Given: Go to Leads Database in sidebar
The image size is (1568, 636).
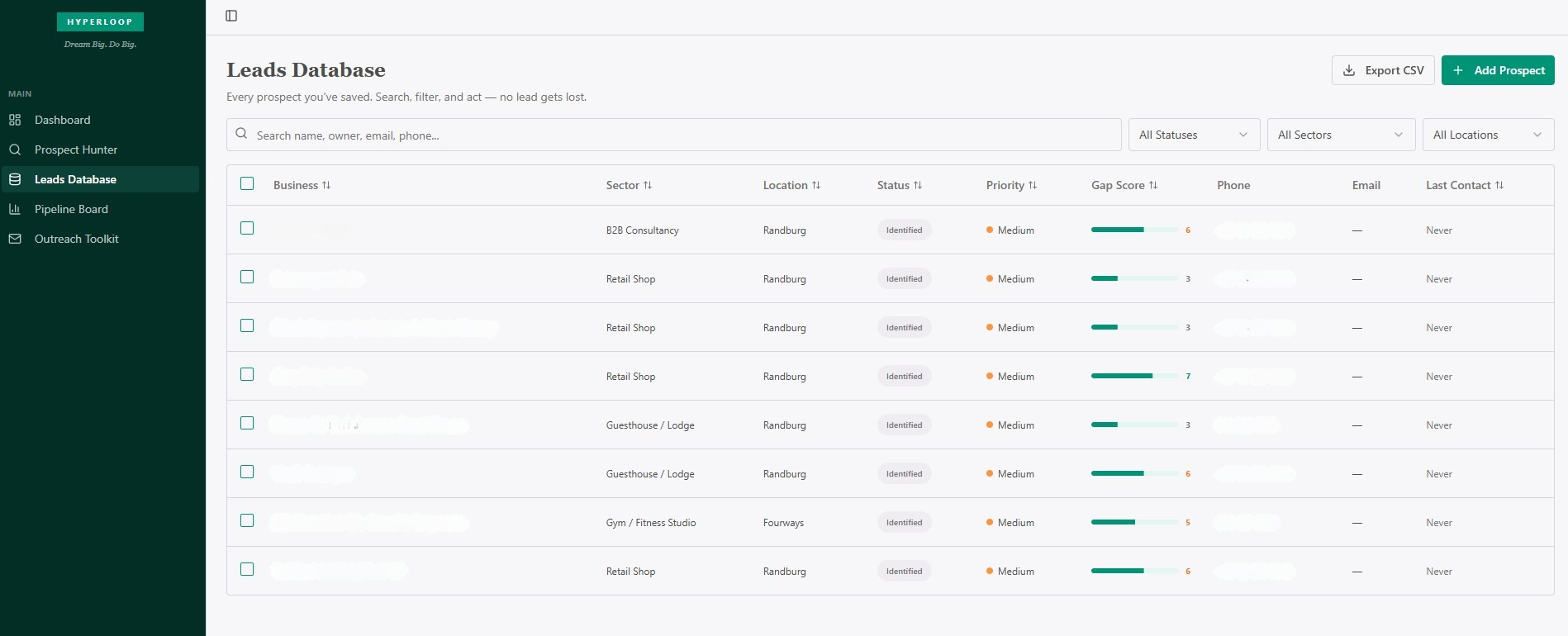Looking at the screenshot, I should (75, 179).
